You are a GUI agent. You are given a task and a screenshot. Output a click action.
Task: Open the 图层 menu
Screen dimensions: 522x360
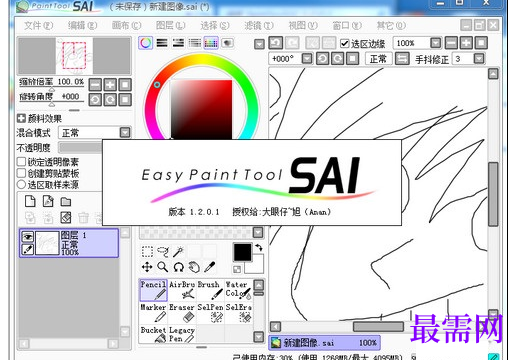click(x=171, y=25)
